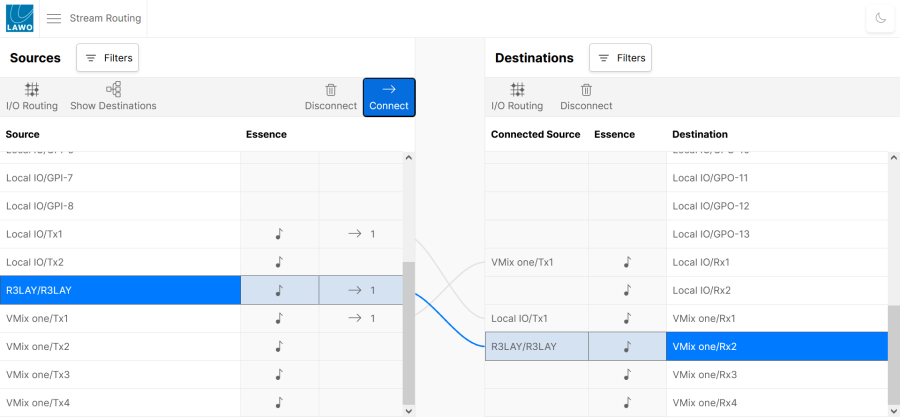
Task: Open Destinations Filters dropdown
Action: click(x=620, y=58)
